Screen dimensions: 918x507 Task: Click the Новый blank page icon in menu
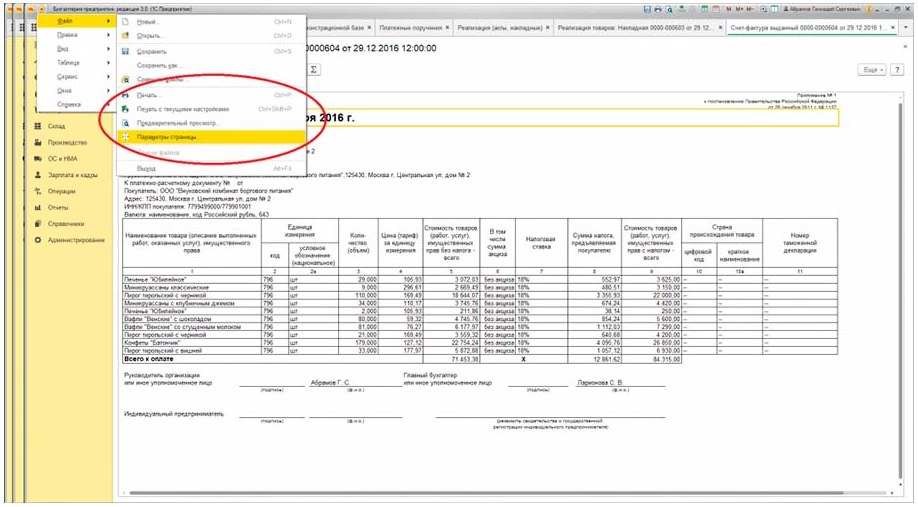click(125, 22)
